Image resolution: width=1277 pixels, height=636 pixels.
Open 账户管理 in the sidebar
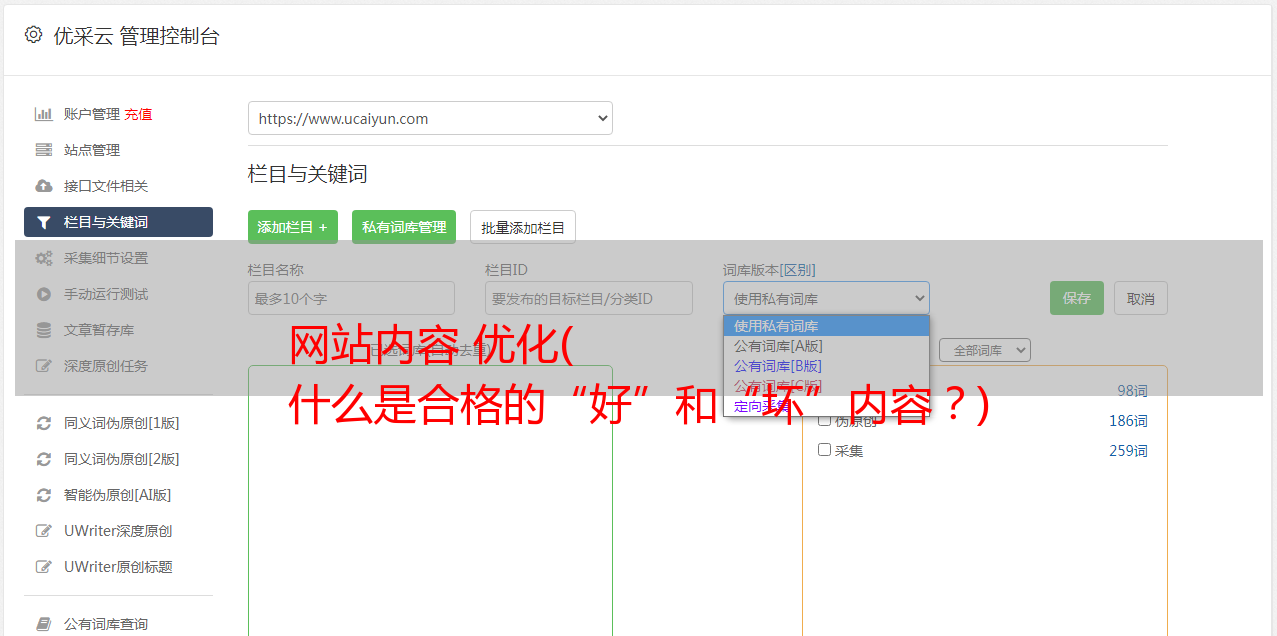92,114
